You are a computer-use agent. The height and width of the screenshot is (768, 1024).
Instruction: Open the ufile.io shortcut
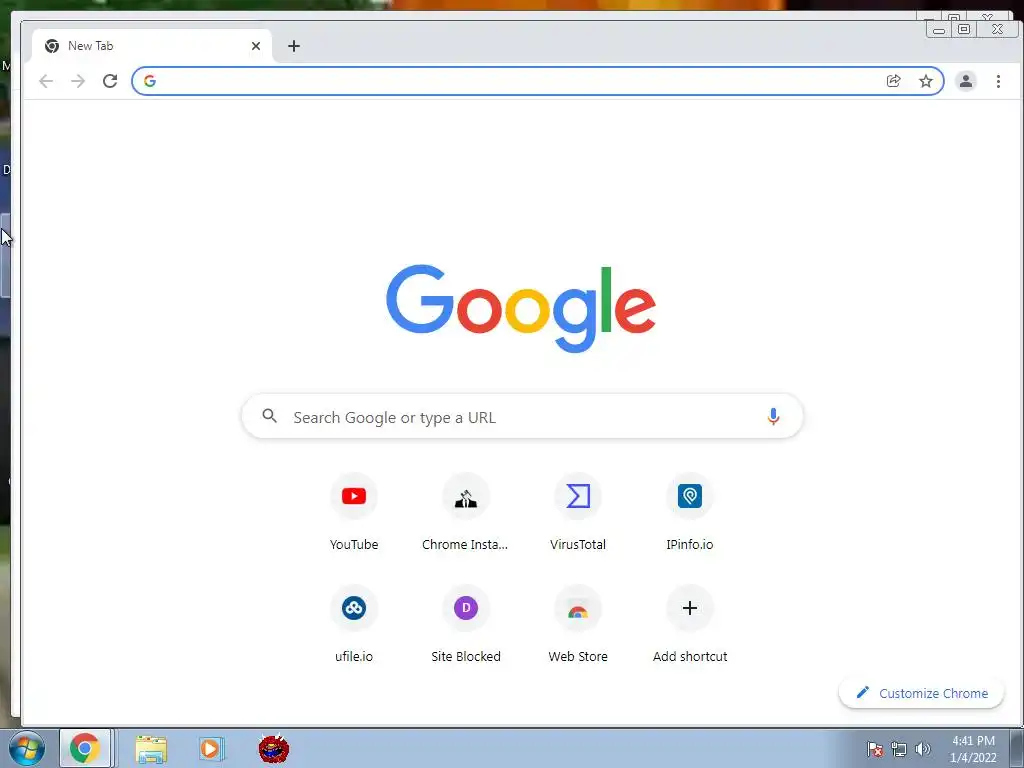pyautogui.click(x=353, y=625)
